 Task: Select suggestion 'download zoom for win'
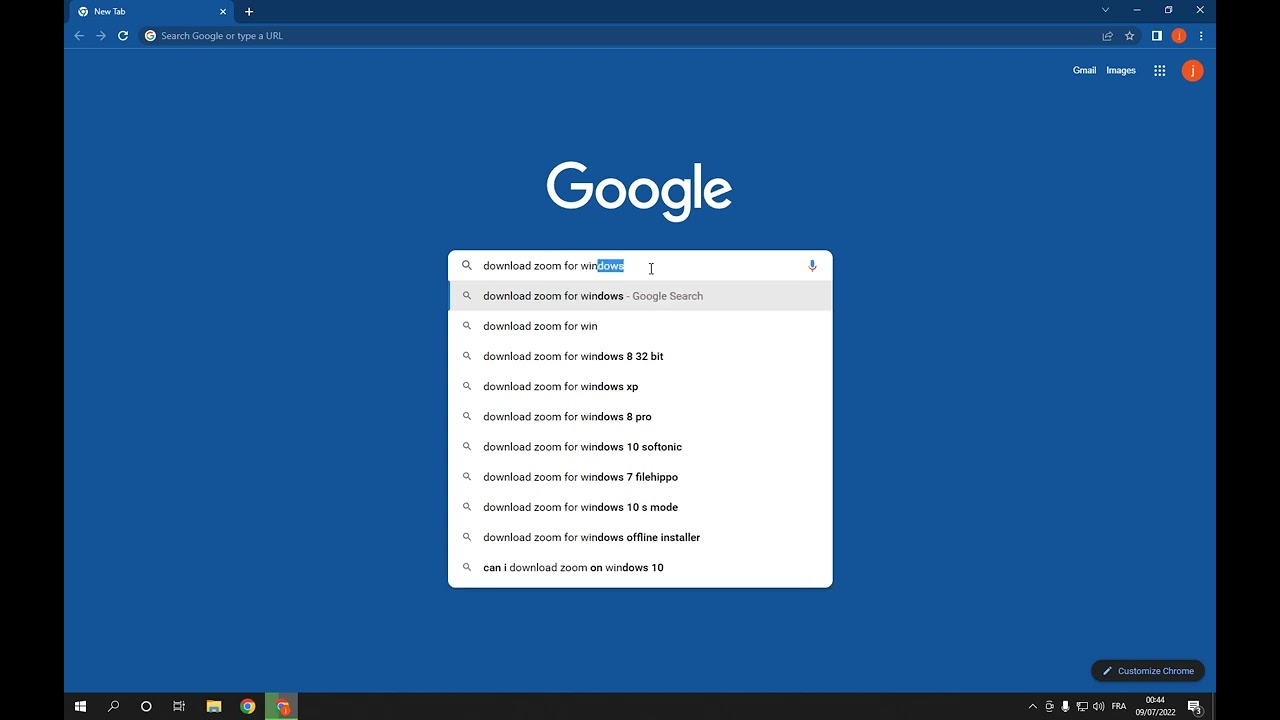640,326
